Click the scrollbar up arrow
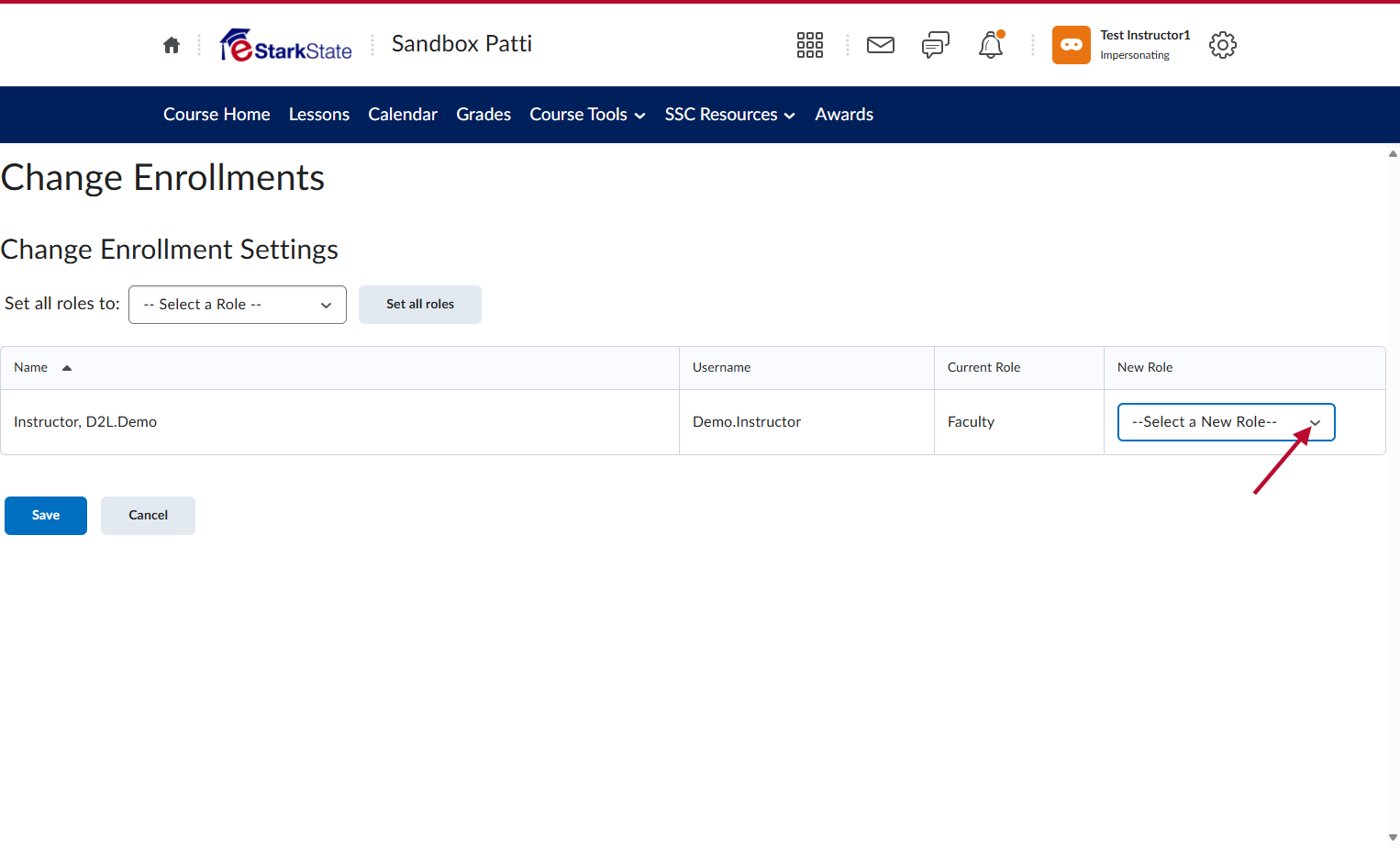 (1393, 154)
